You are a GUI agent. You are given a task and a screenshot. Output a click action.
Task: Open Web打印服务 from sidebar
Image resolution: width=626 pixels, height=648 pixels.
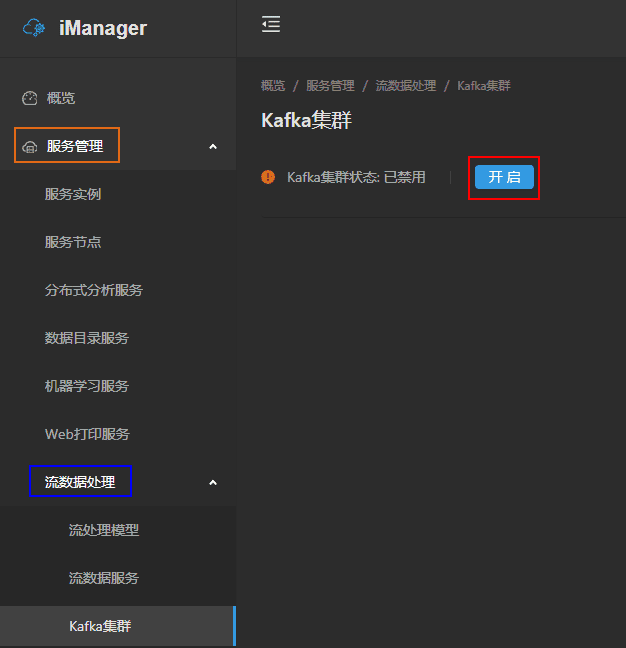[x=87, y=434]
